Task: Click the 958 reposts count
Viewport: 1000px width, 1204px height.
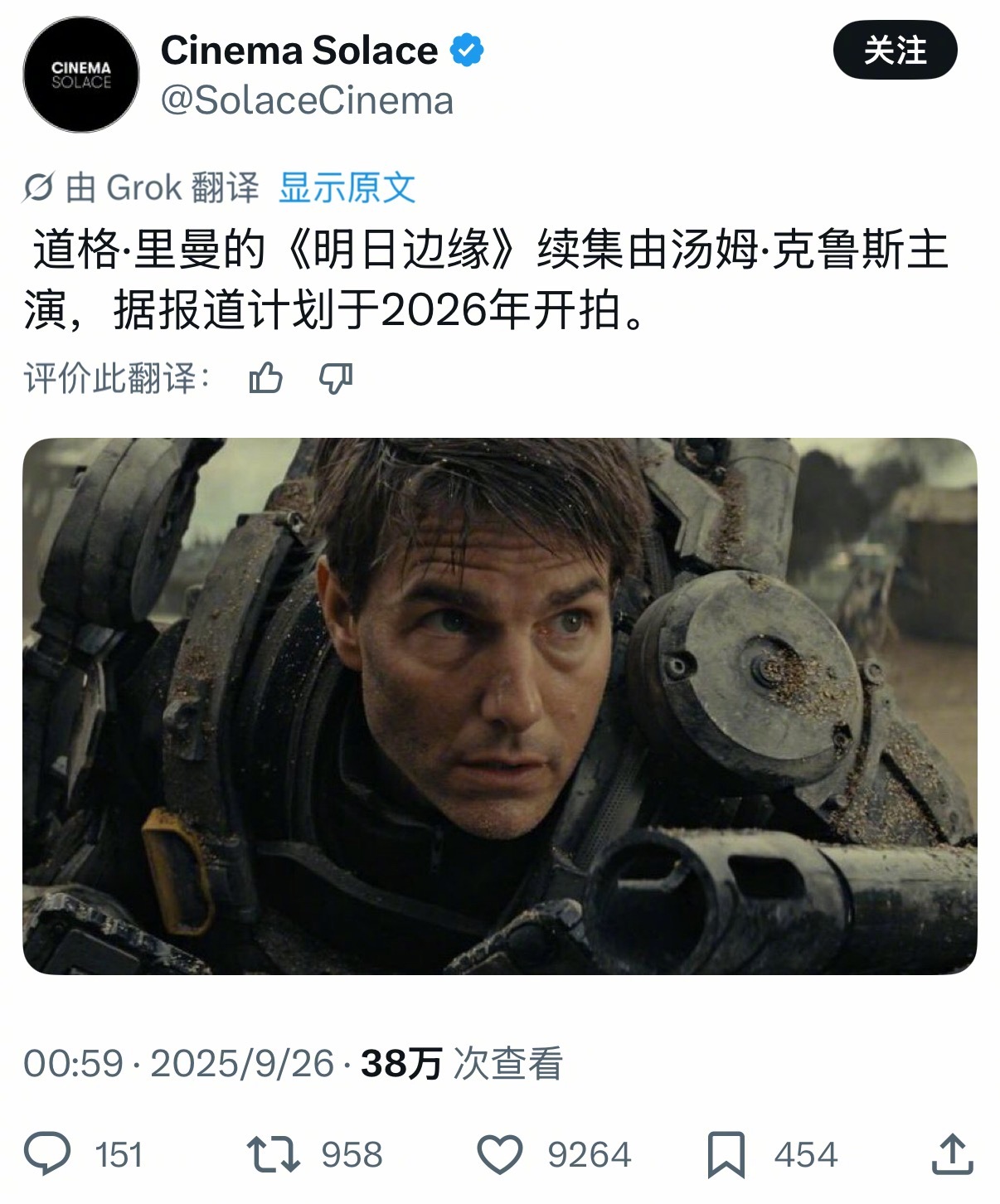Action: point(352,1155)
